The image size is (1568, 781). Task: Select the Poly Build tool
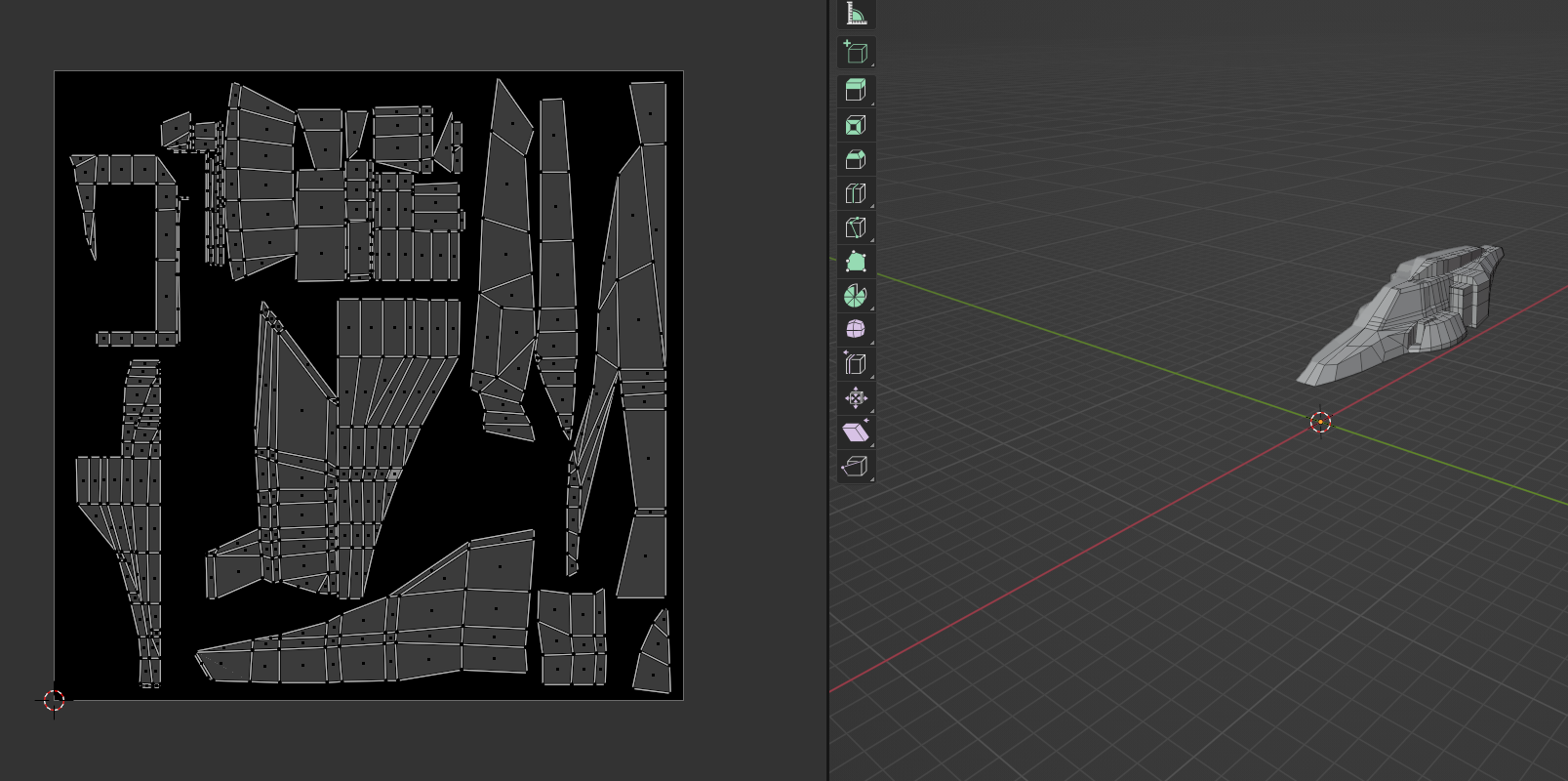(x=856, y=262)
